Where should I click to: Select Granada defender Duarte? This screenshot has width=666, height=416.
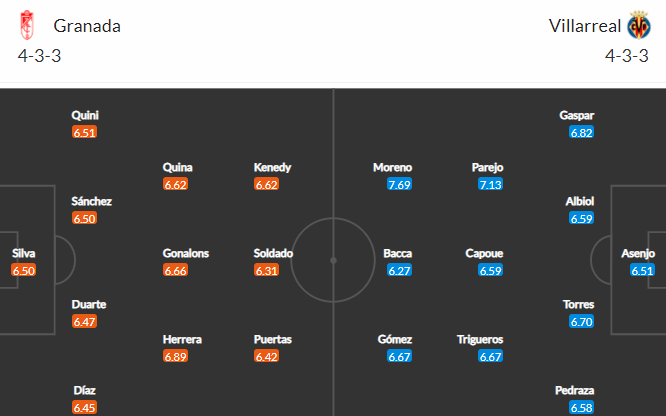[x=89, y=305]
